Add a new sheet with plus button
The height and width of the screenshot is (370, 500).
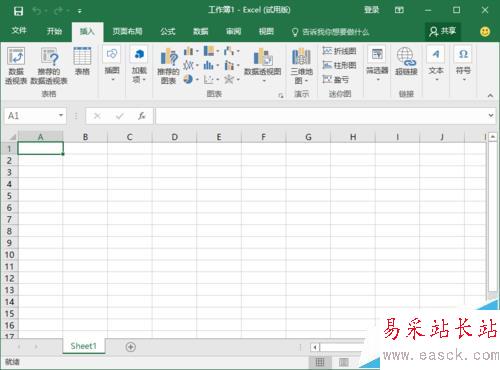(131, 347)
